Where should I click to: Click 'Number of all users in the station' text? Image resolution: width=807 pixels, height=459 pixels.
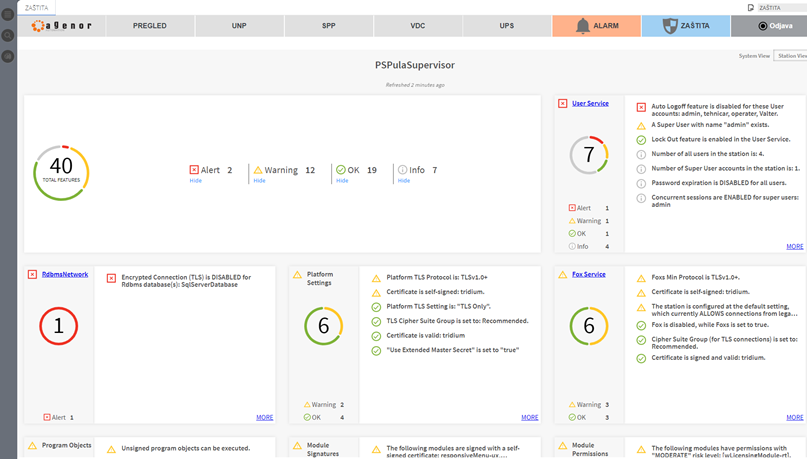[708, 154]
